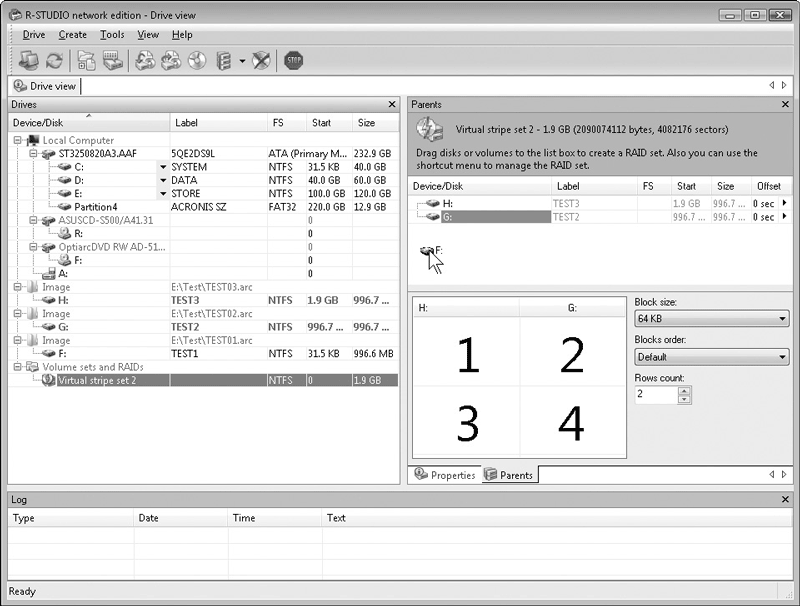Switch to the Properties tab

coord(444,475)
